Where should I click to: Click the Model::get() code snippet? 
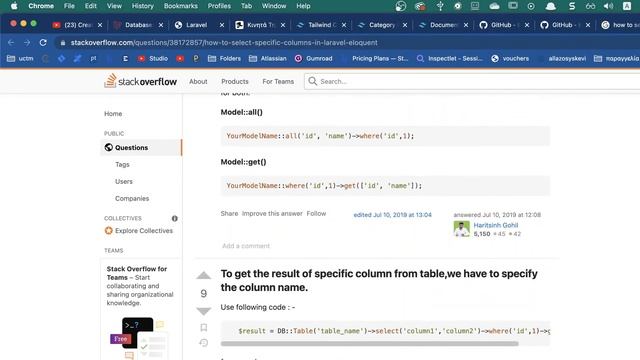385,186
